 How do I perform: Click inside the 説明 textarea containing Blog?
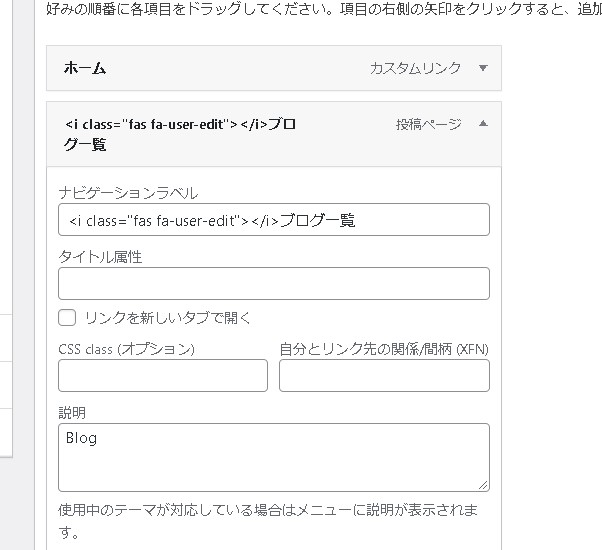[x=273, y=457]
